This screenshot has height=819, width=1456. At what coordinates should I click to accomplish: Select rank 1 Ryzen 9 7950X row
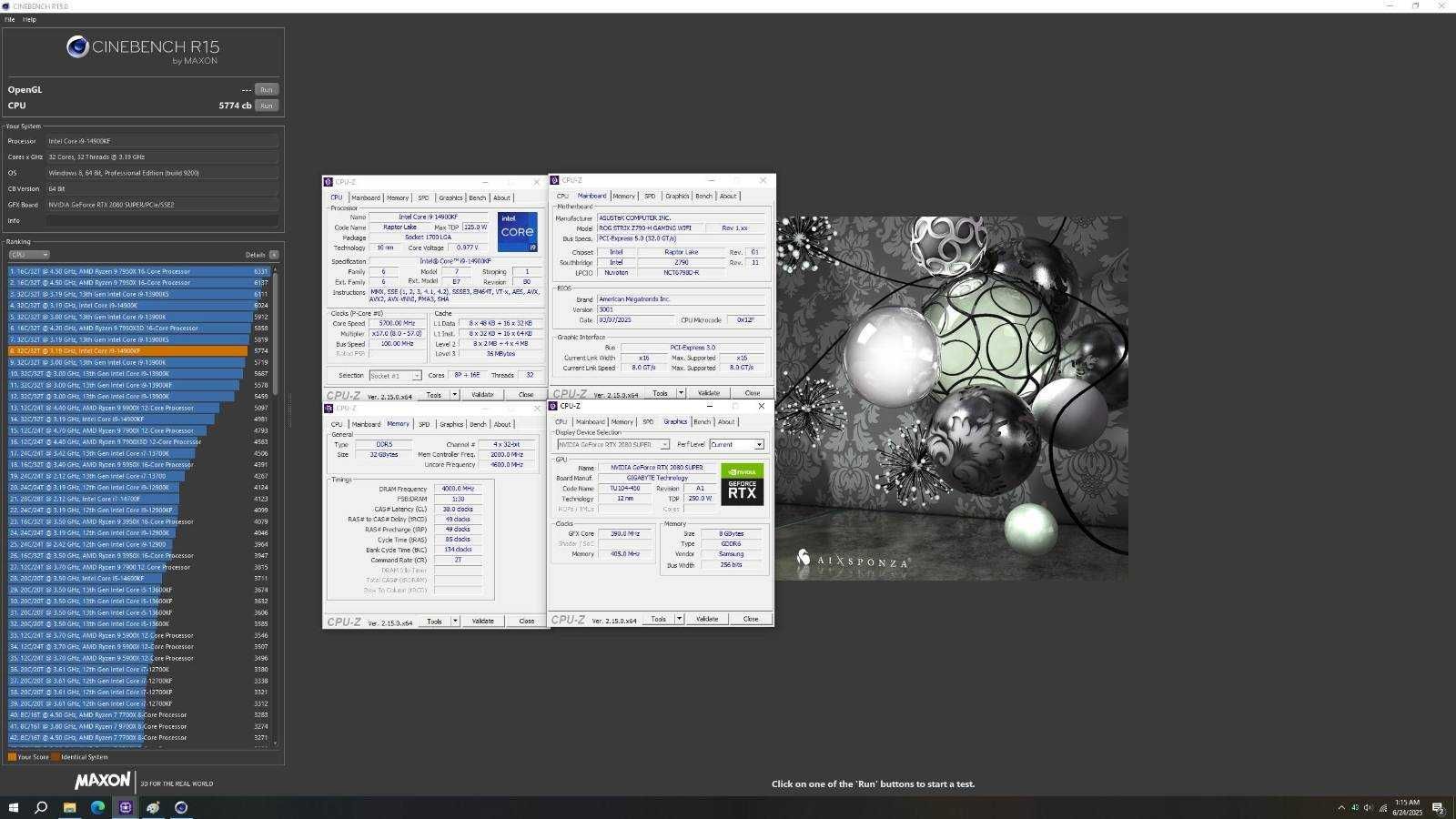pos(139,271)
